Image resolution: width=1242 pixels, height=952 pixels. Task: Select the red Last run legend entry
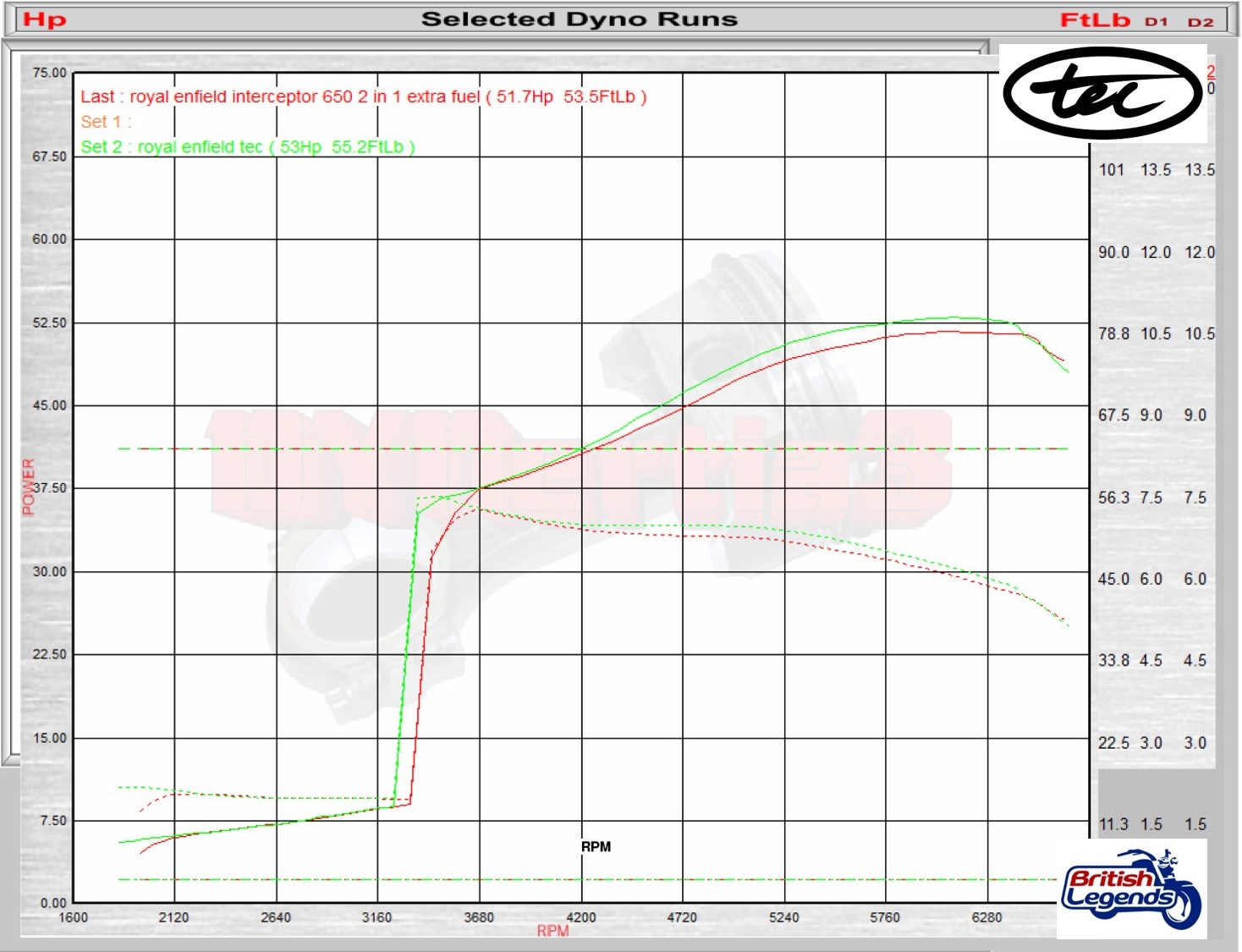tap(363, 96)
